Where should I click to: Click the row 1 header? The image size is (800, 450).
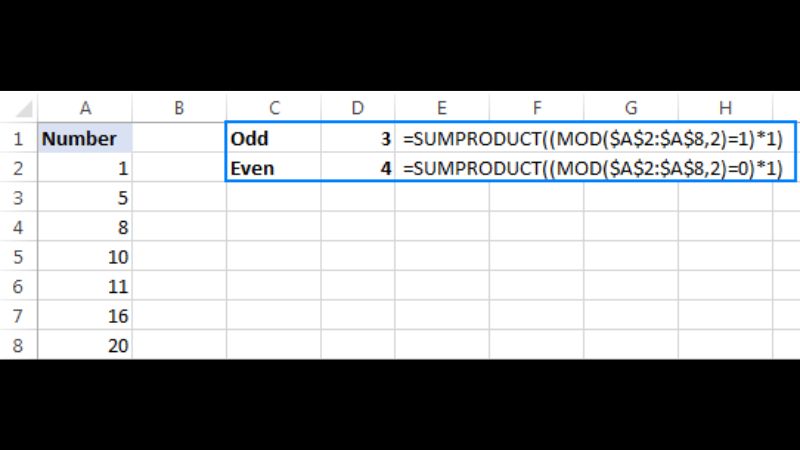pyautogui.click(x=18, y=139)
